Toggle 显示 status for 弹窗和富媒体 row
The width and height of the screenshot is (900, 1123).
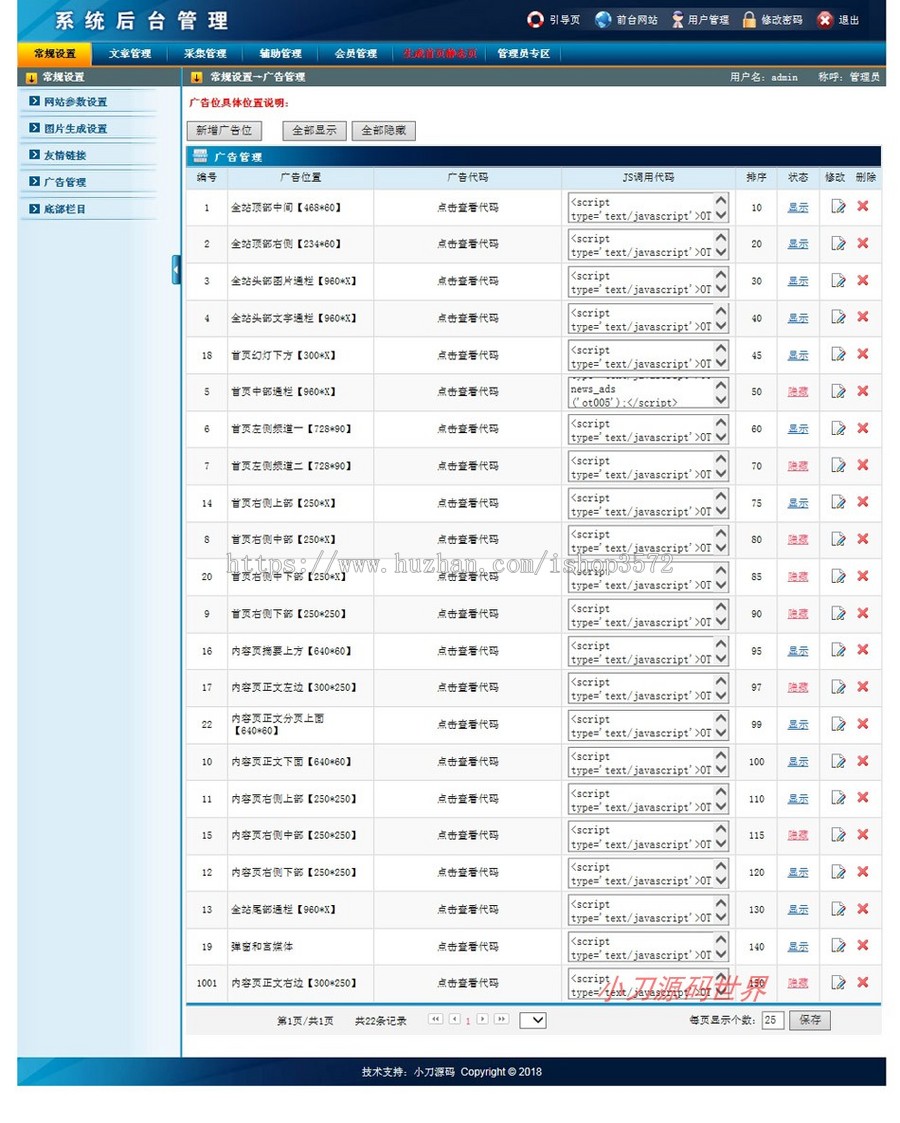(798, 947)
